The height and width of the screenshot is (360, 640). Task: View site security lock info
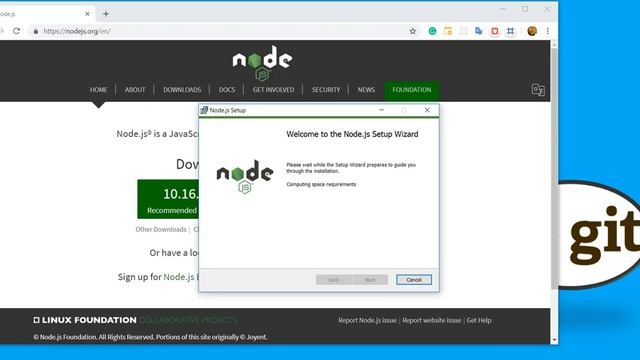pyautogui.click(x=36, y=31)
